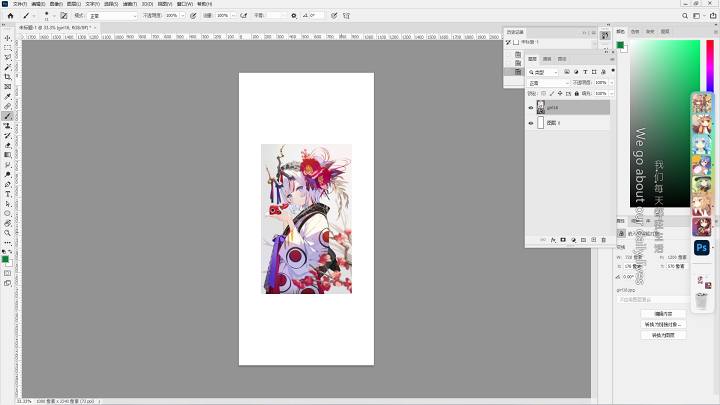Add a layer style with fx icon
Screen dimensions: 720x405
coord(553,240)
